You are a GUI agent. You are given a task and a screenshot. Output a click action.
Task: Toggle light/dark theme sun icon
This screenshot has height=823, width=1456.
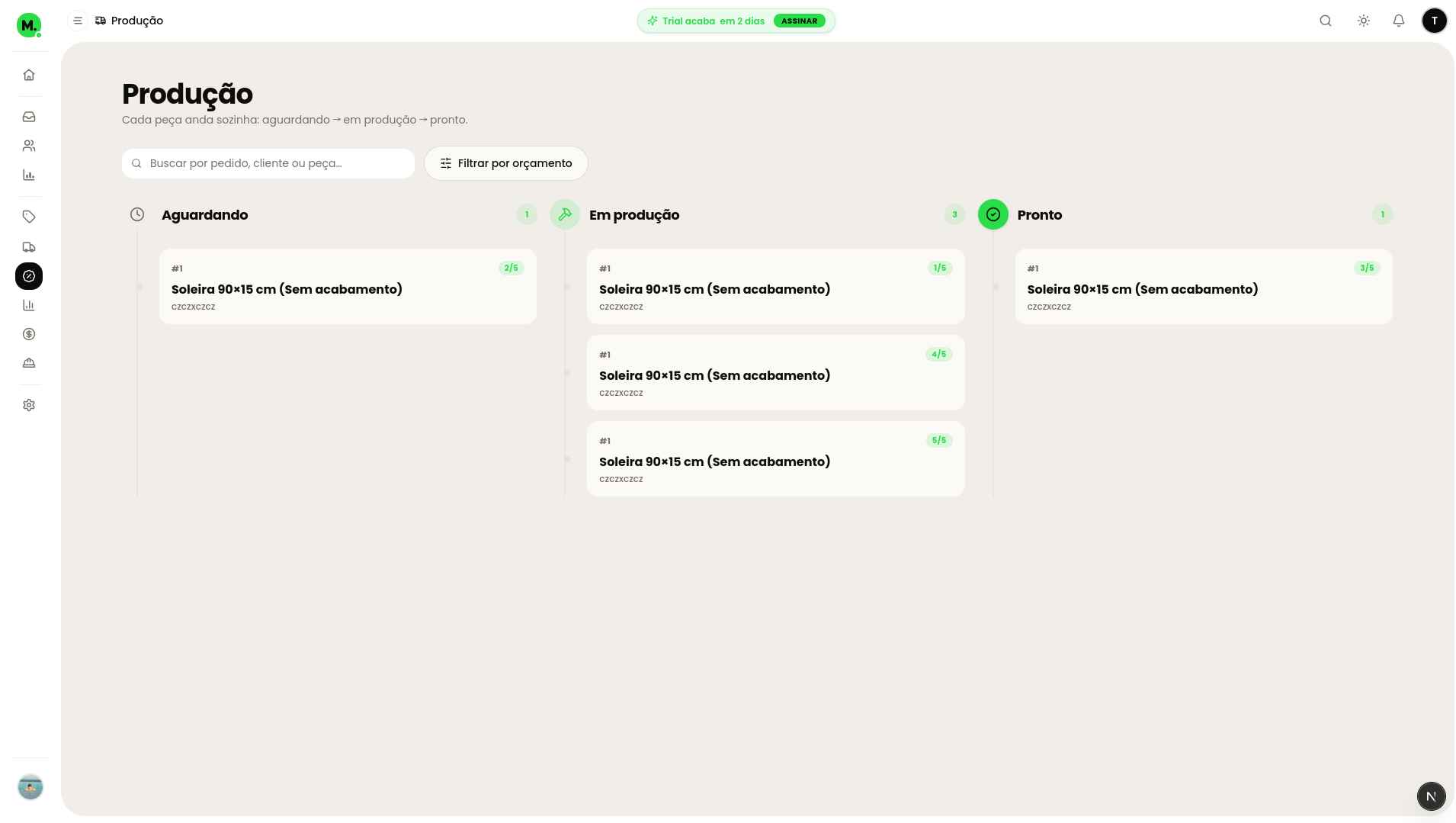1364,21
